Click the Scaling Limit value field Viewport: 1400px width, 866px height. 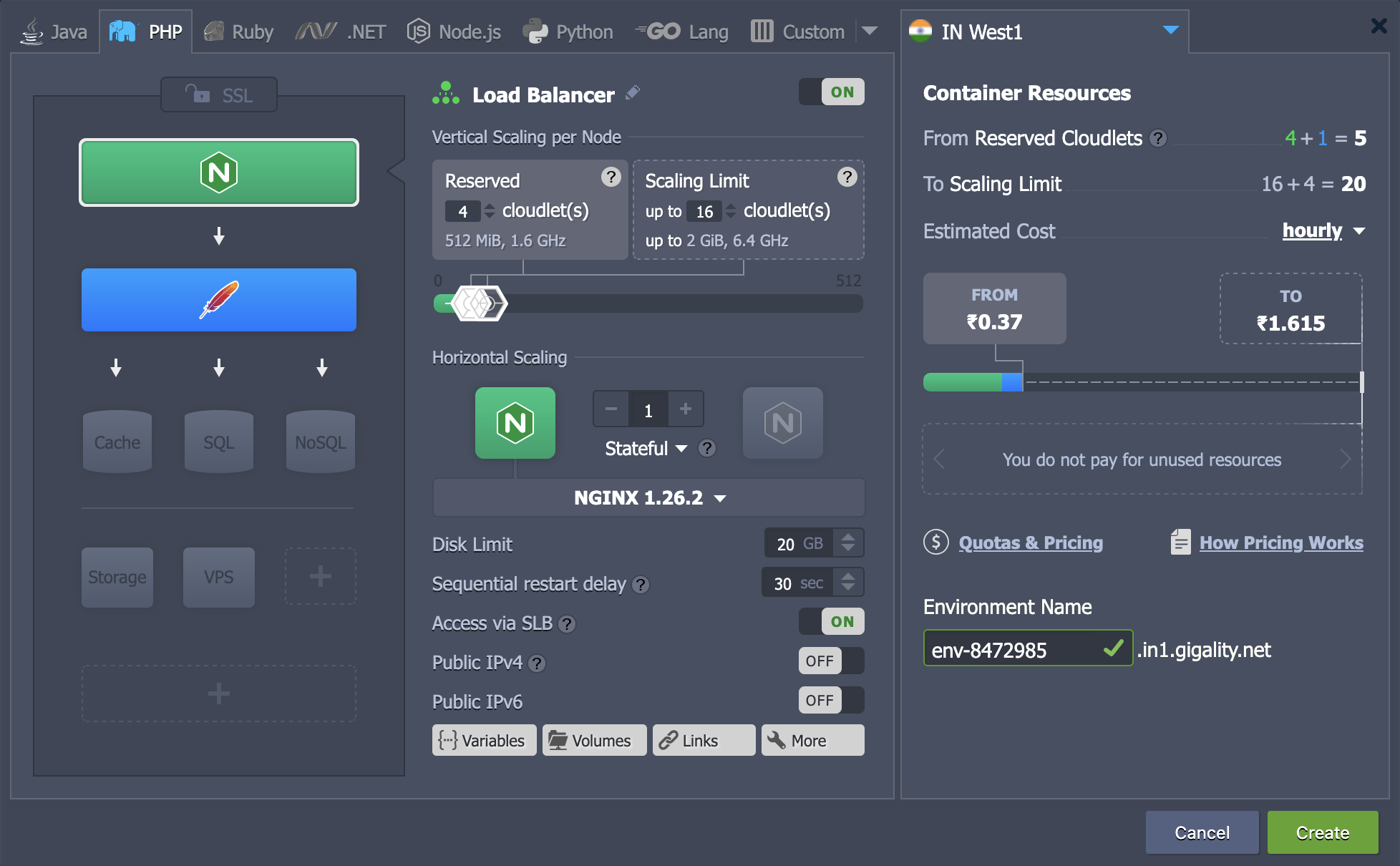click(x=704, y=211)
